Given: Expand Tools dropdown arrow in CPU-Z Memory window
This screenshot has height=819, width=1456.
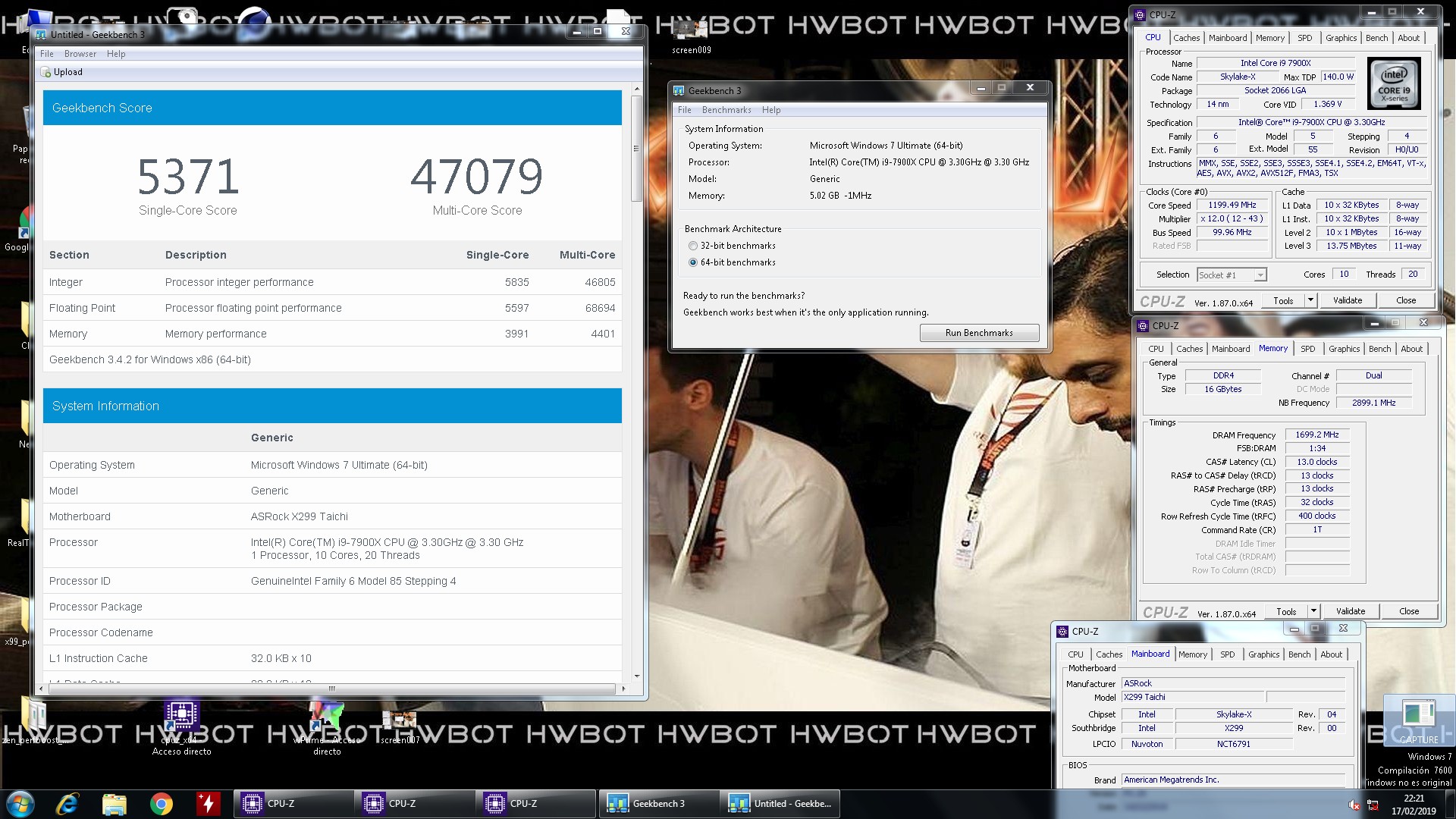Looking at the screenshot, I should point(1313,611).
